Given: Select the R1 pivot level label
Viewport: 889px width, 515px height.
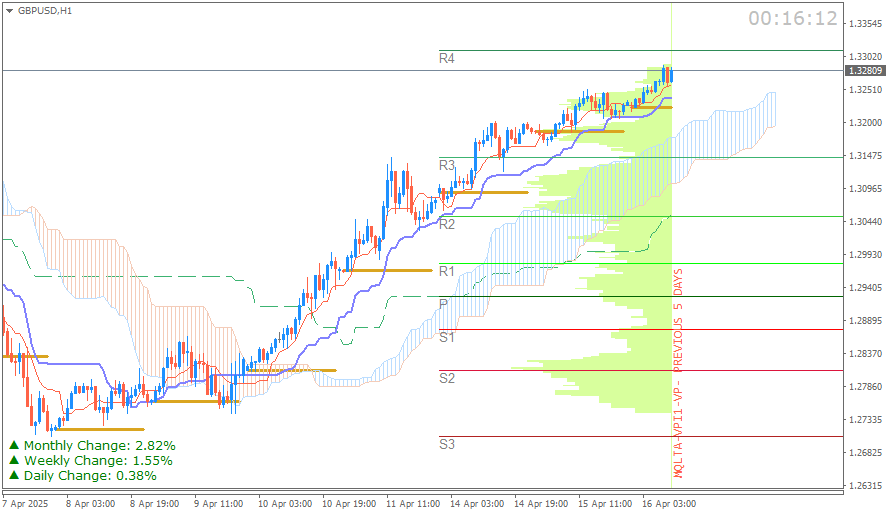Looking at the screenshot, I should coord(447,271).
